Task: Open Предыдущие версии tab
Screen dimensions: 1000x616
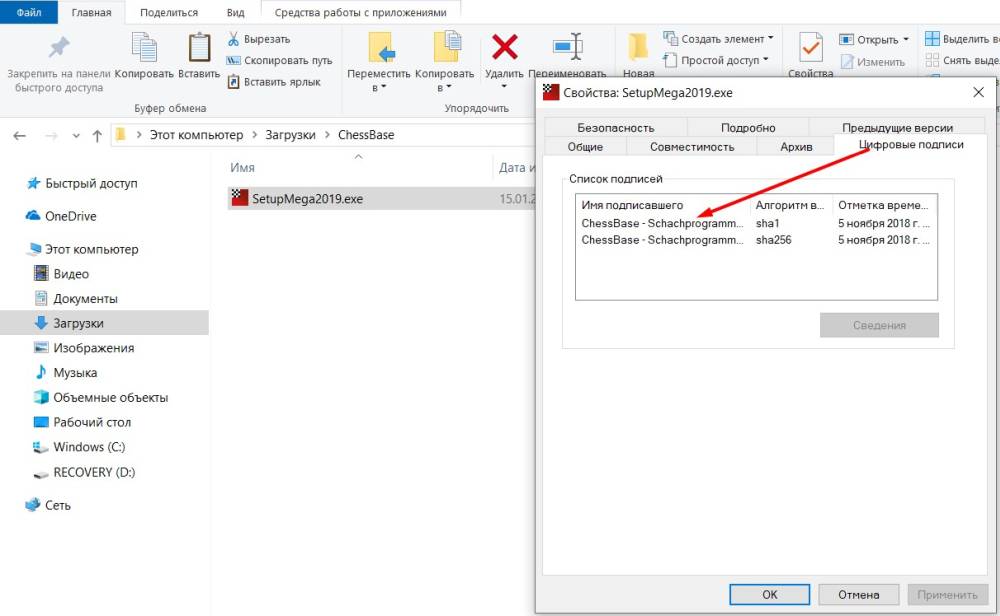Action: [x=897, y=128]
